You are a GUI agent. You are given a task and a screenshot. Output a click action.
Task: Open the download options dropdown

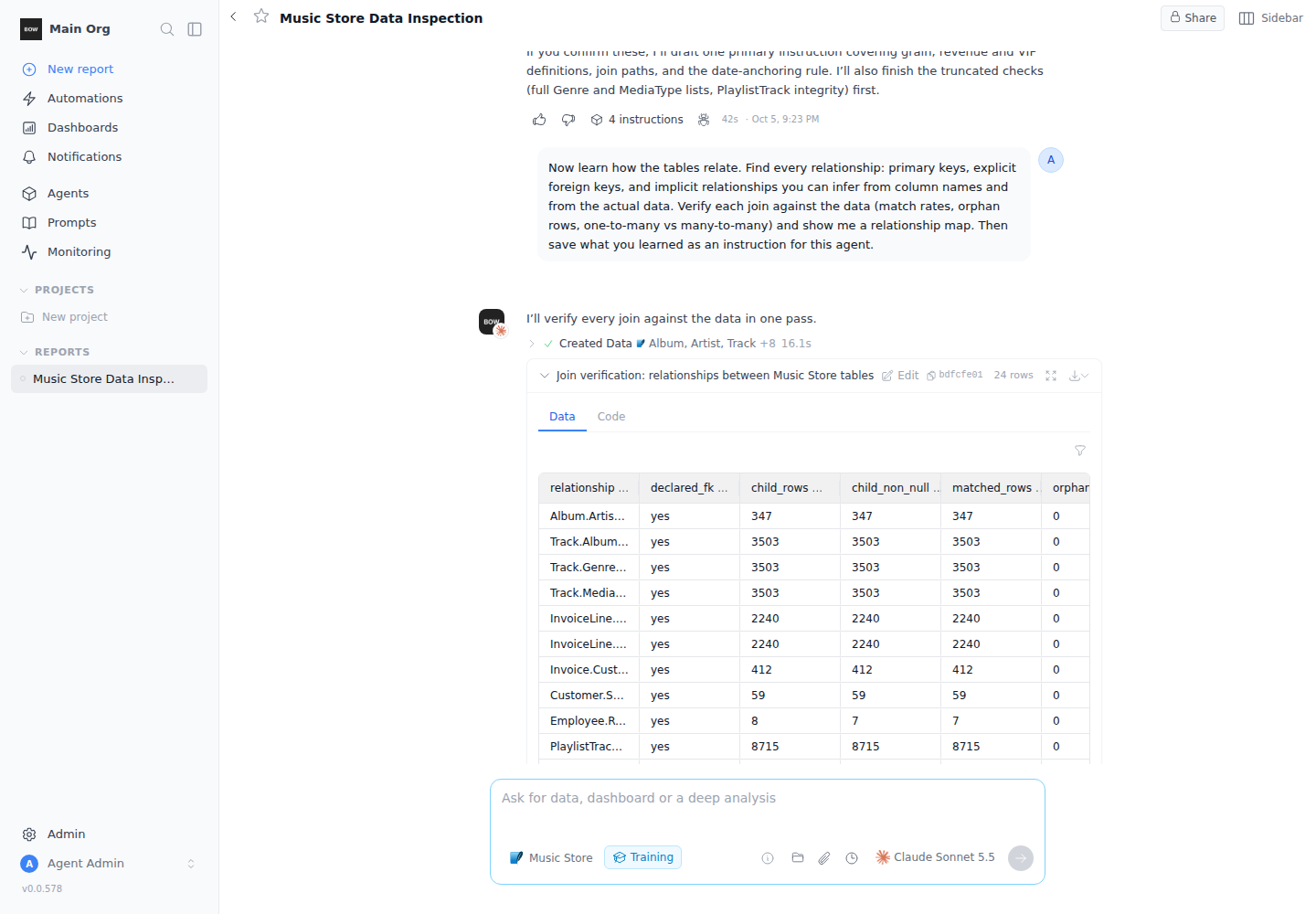click(x=1079, y=376)
